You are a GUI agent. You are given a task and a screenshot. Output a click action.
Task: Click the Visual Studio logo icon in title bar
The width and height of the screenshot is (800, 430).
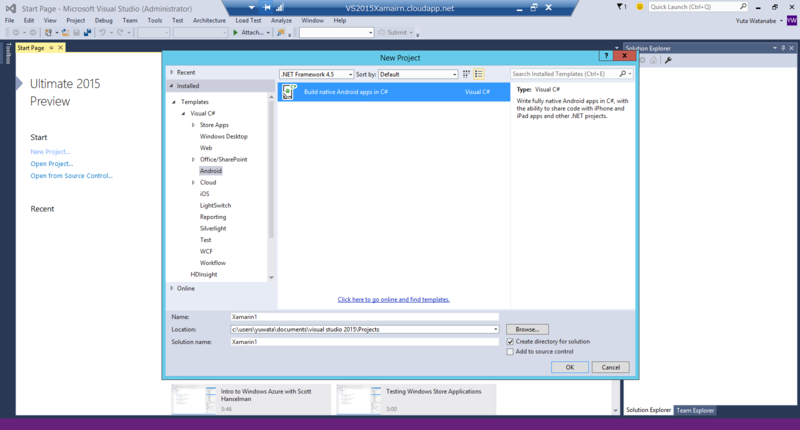point(10,8)
